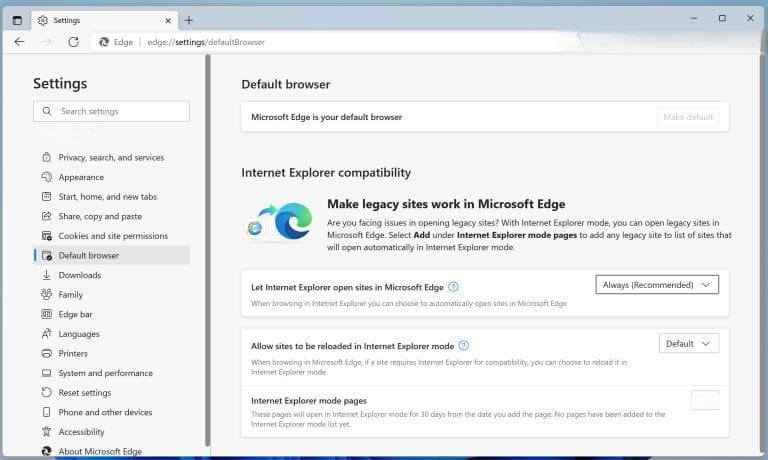Click the Printers icon
768x460 pixels.
tap(47, 353)
